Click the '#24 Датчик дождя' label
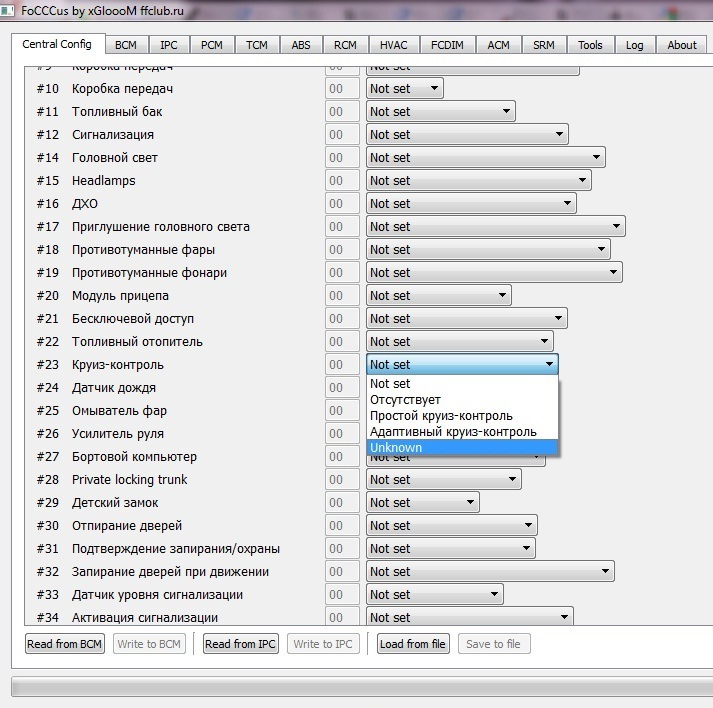The width and height of the screenshot is (713, 708). pyautogui.click(x=96, y=387)
